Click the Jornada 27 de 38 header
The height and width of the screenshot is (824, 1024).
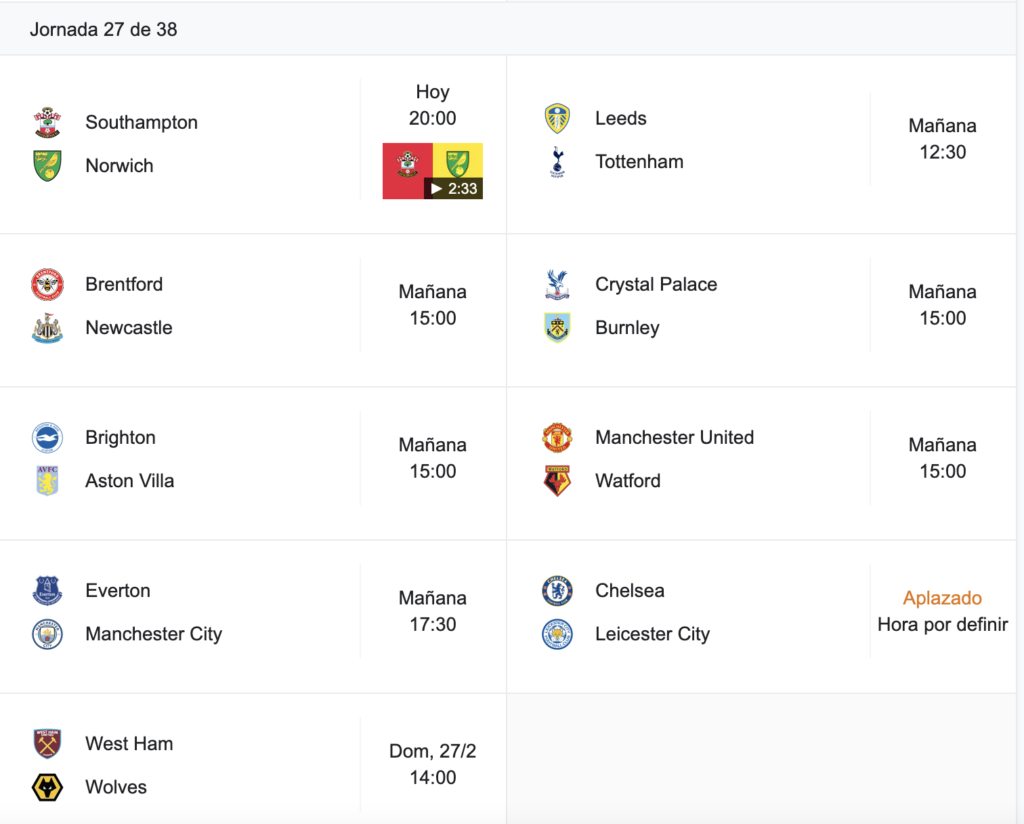point(103,29)
